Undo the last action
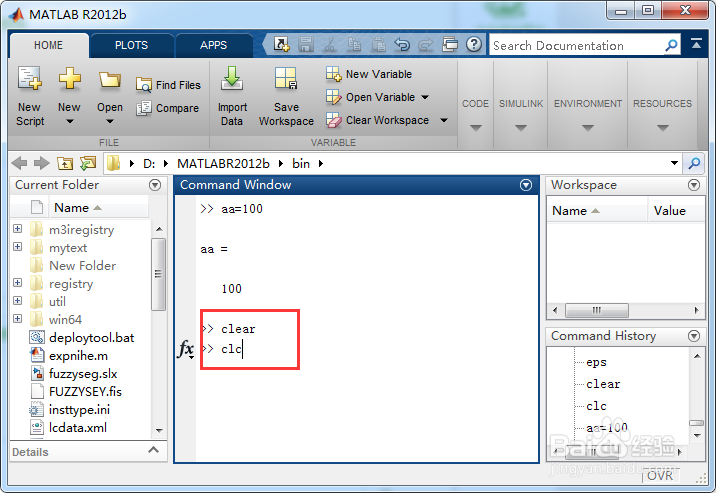This screenshot has width=716, height=493. click(x=402, y=45)
